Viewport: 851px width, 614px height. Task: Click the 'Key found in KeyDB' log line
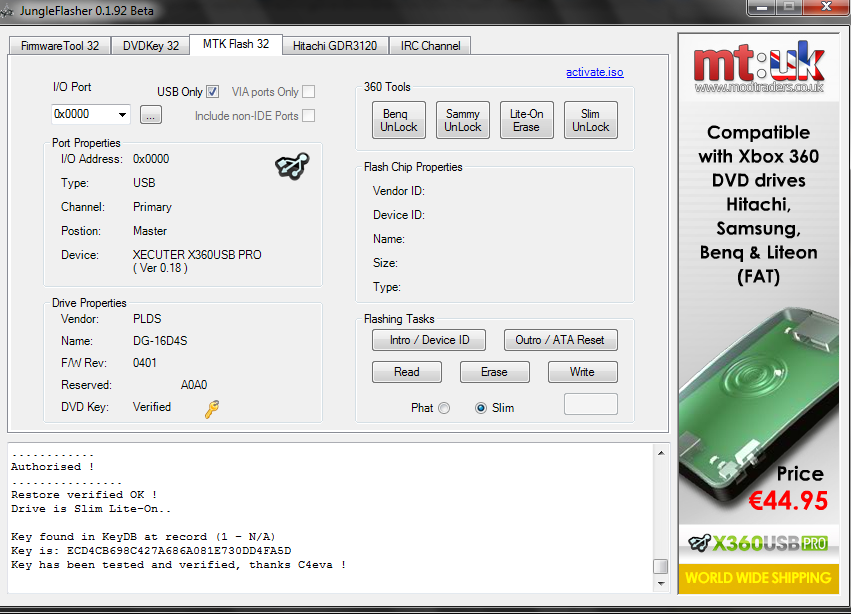tap(143, 536)
